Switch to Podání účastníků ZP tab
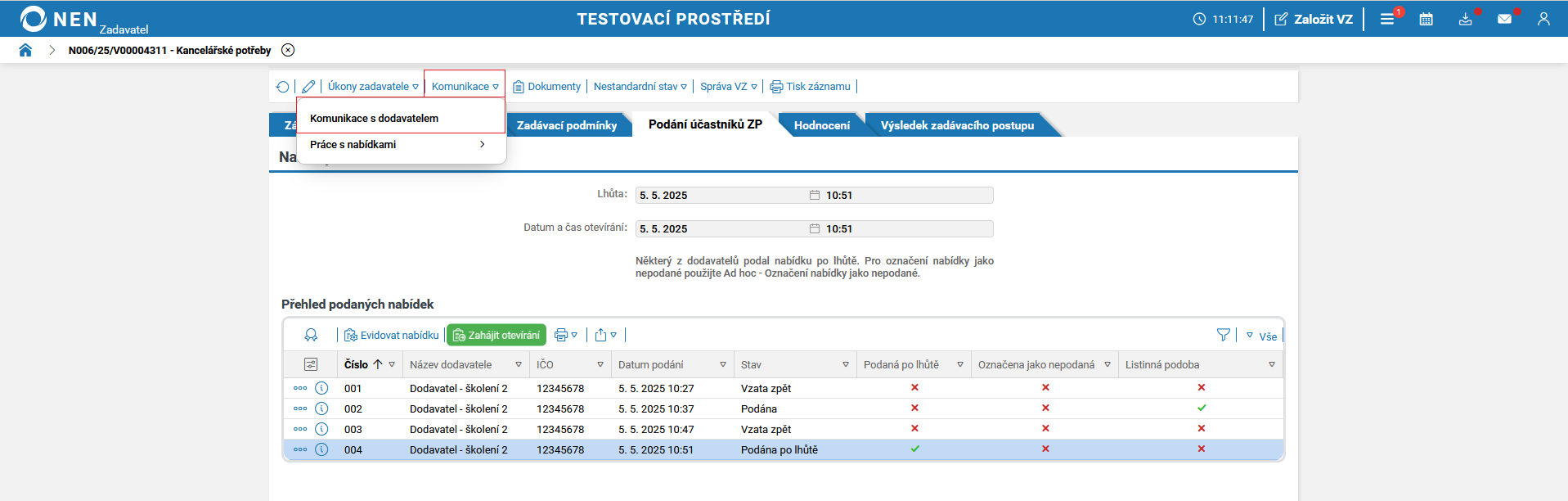 click(705, 124)
